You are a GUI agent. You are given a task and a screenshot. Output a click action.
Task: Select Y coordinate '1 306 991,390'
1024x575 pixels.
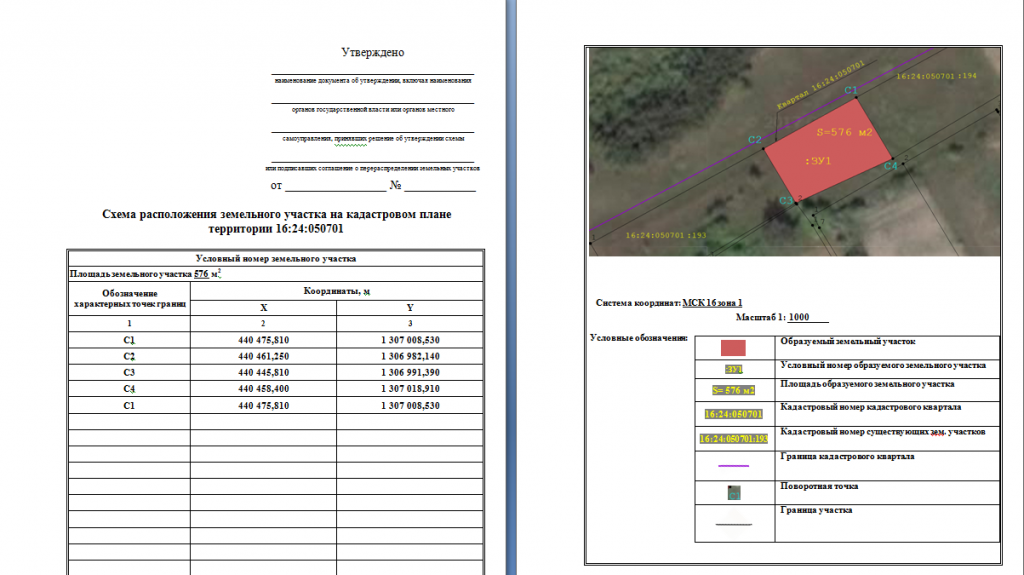pyautogui.click(x=410, y=372)
